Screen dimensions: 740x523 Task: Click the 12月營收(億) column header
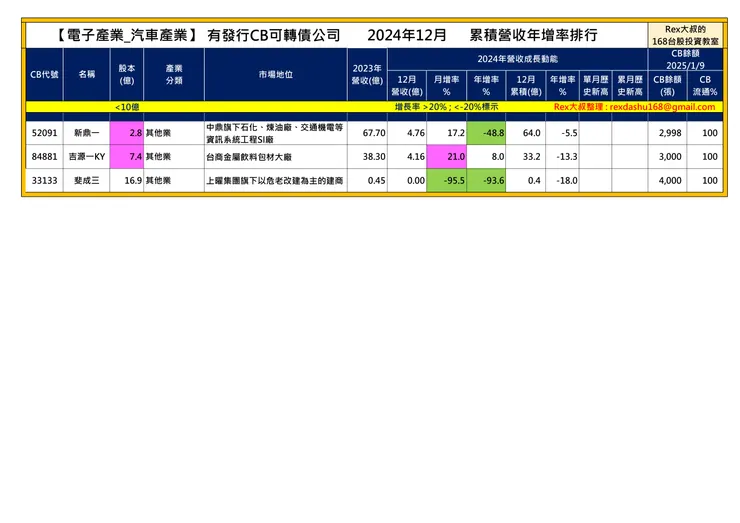tap(407, 85)
